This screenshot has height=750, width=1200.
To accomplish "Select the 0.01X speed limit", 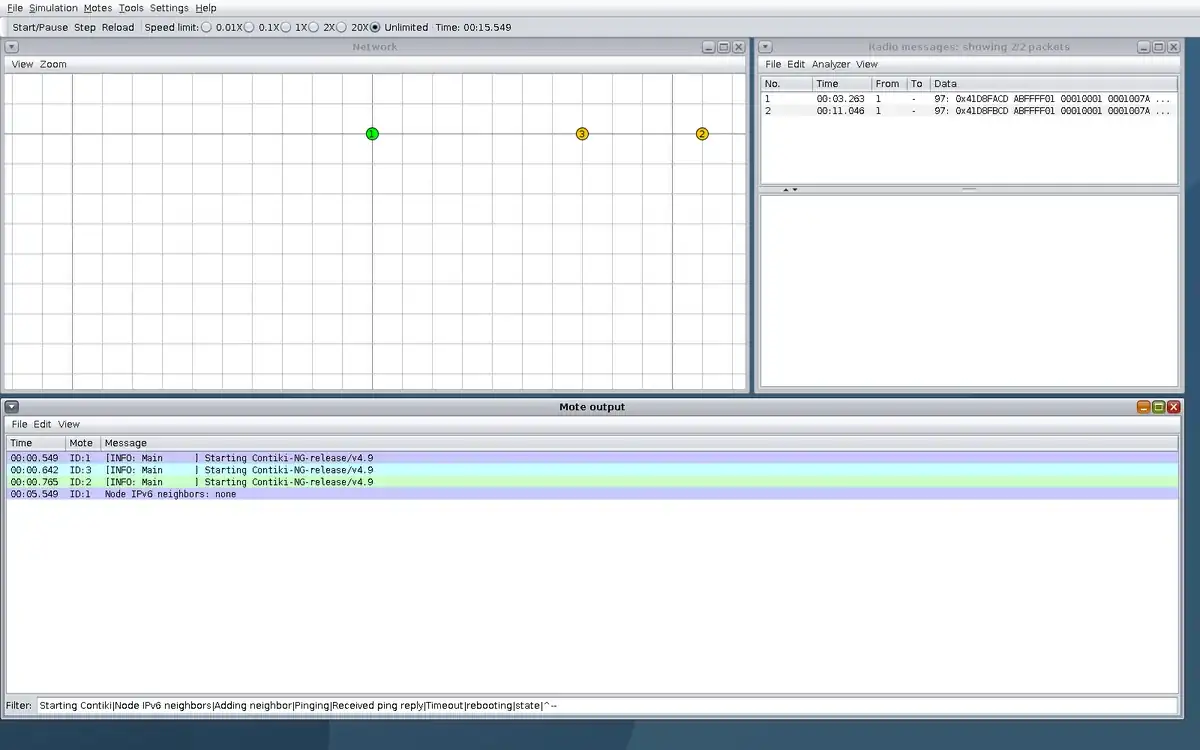I will [x=222, y=27].
